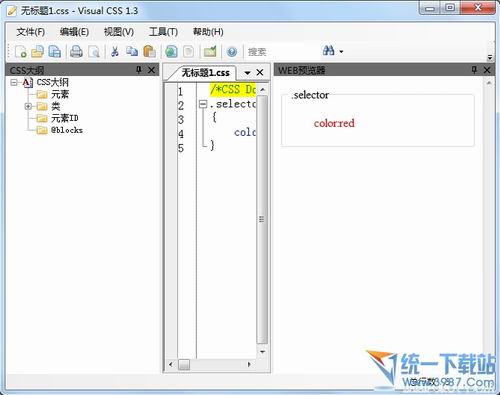Open help with the question mark icon
The height and width of the screenshot is (395, 500).
coord(232,52)
